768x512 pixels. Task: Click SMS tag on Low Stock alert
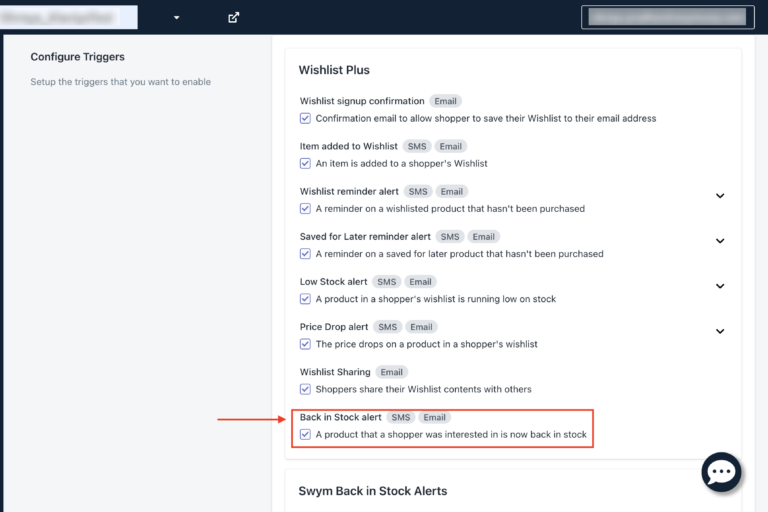click(386, 282)
